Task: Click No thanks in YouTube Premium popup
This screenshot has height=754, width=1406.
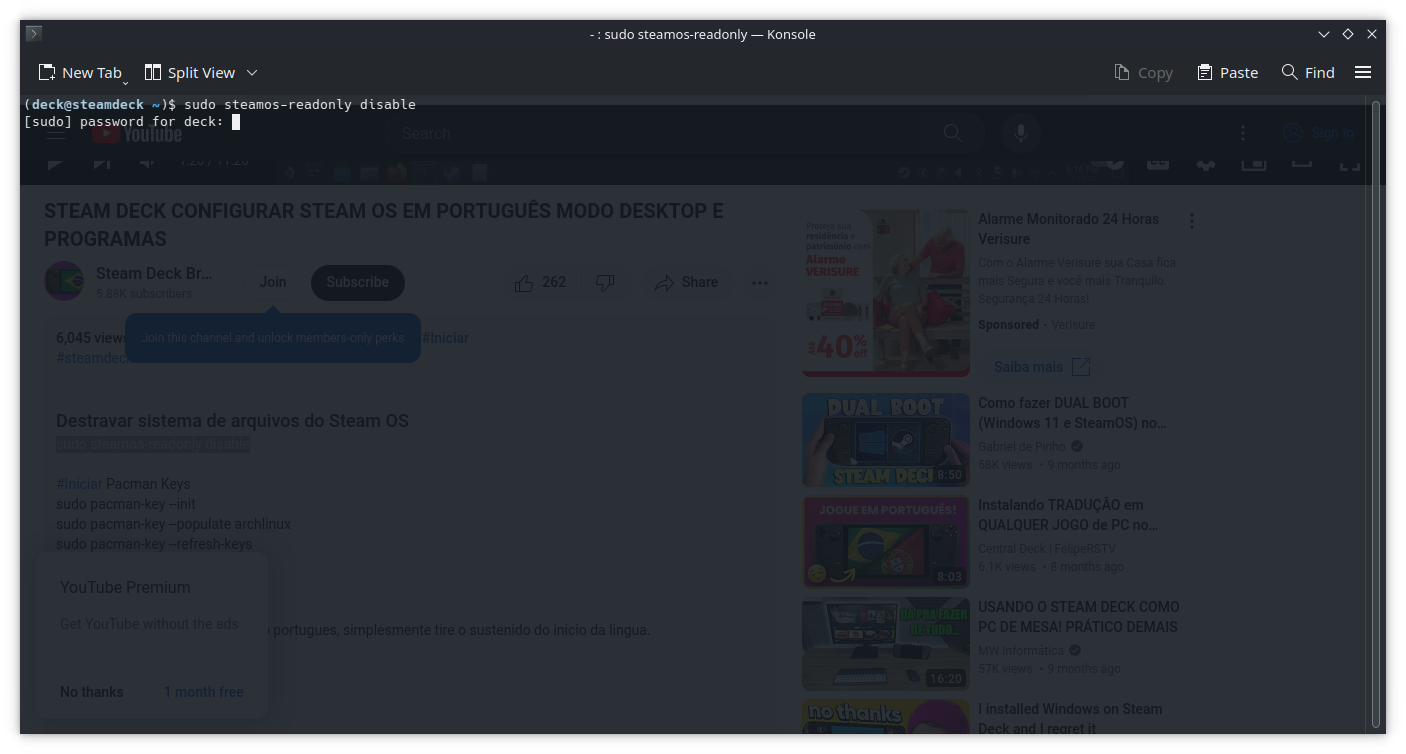Action: click(x=92, y=692)
